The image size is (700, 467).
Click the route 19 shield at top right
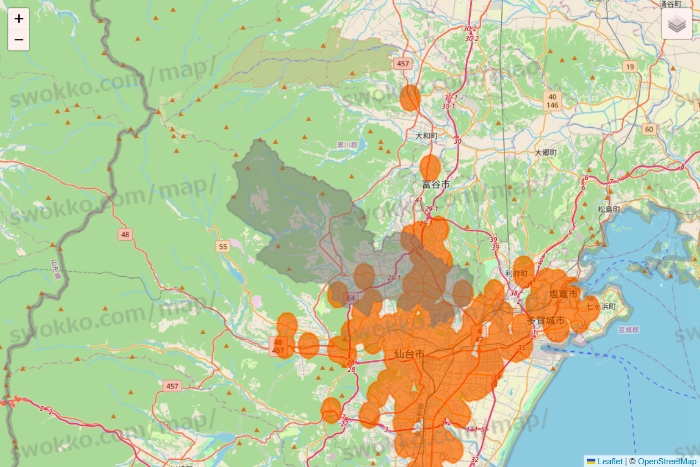[630, 66]
